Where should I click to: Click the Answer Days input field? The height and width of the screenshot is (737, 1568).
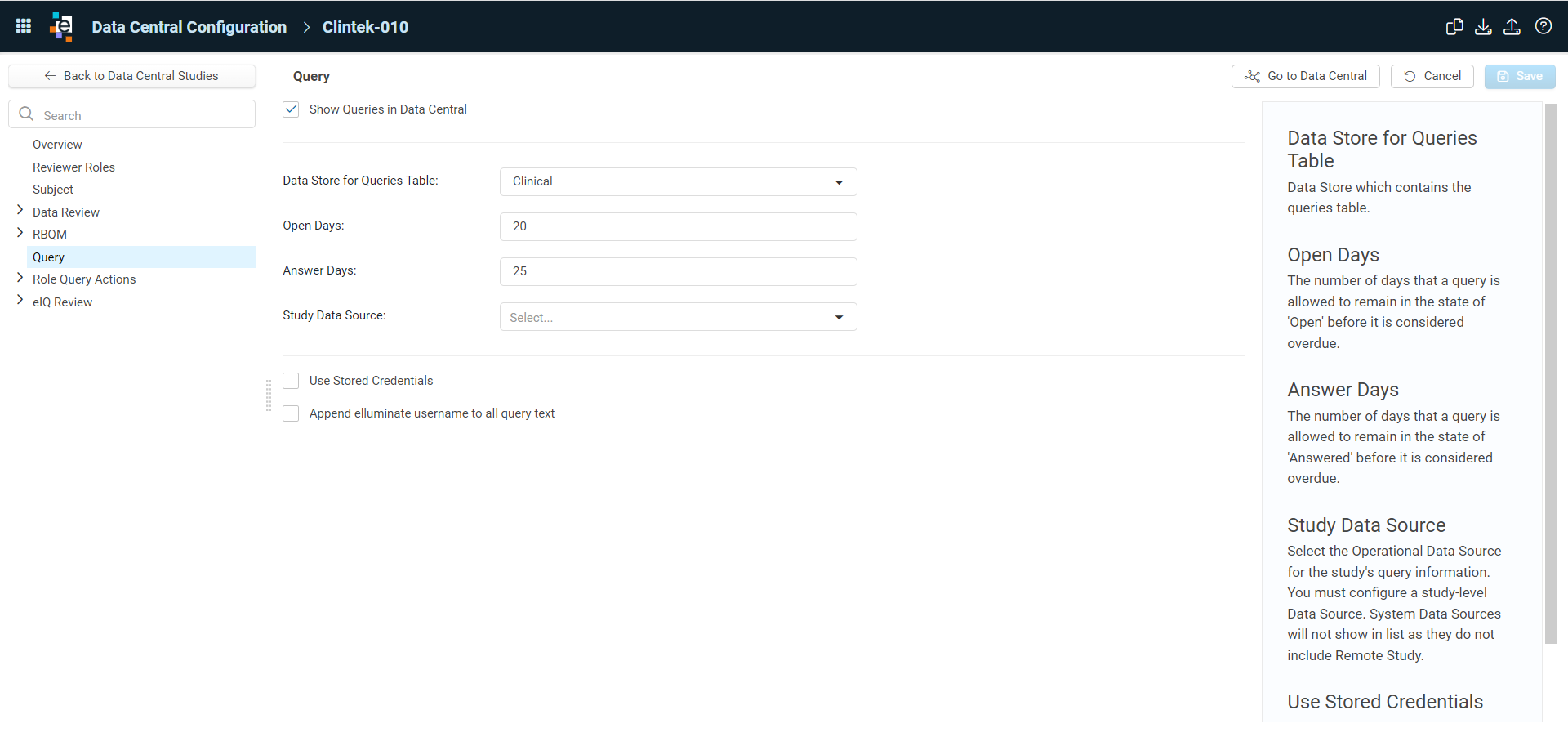click(678, 271)
